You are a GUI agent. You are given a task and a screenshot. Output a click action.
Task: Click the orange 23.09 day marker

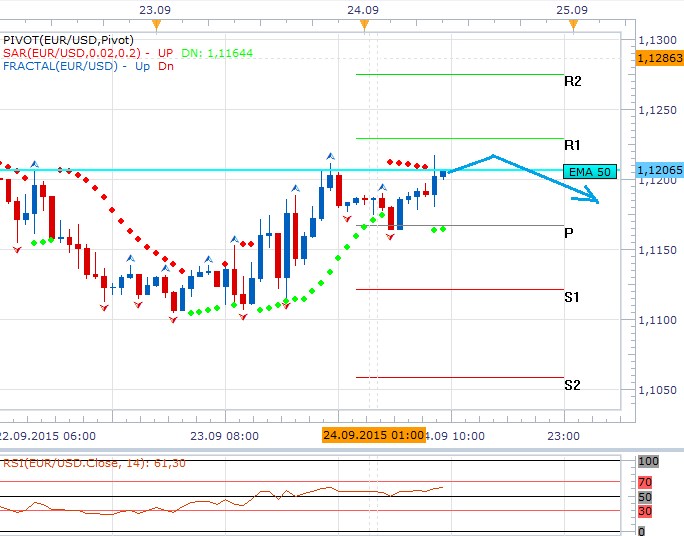coord(153,22)
